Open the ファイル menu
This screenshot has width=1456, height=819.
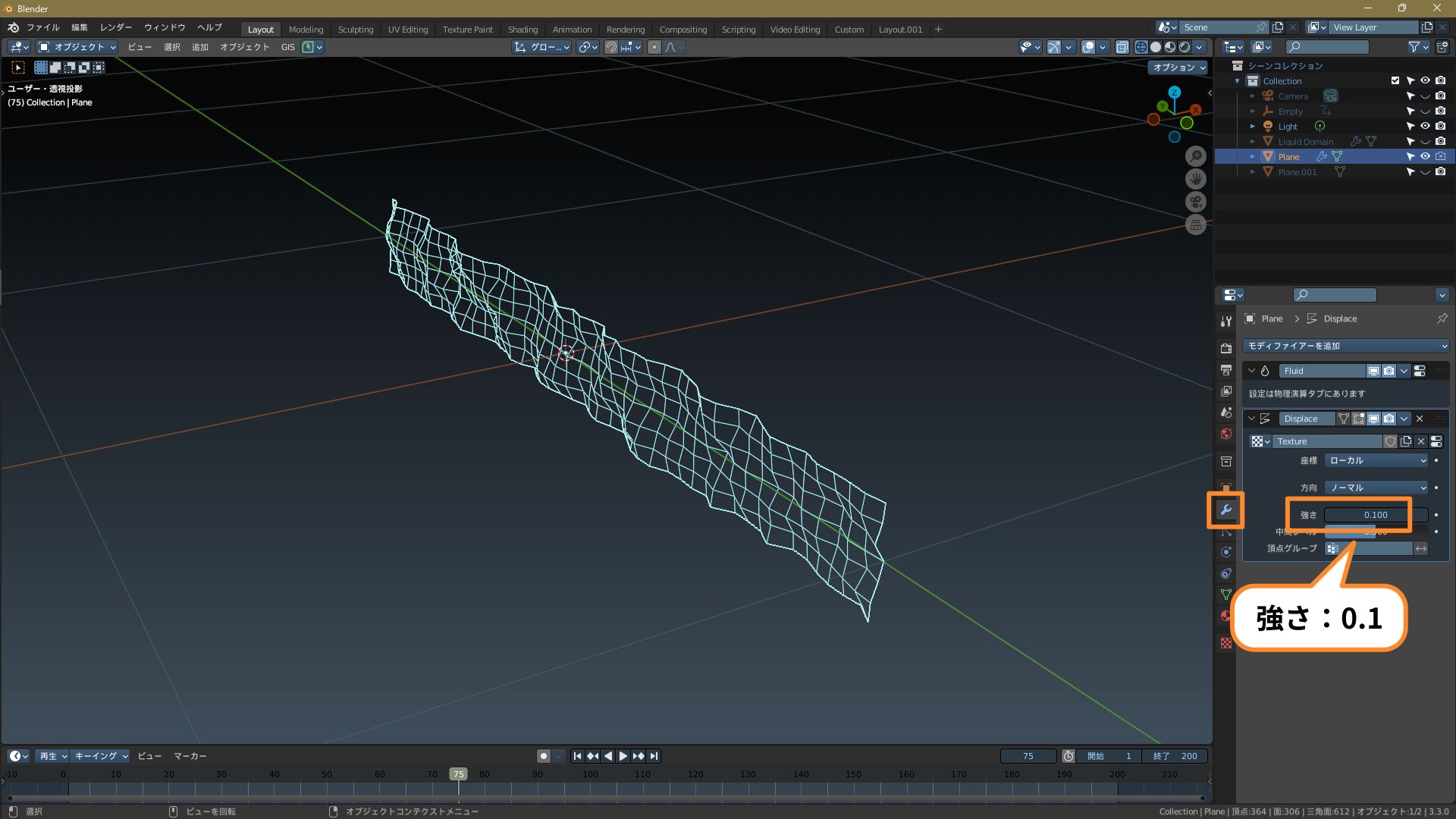pyautogui.click(x=43, y=27)
